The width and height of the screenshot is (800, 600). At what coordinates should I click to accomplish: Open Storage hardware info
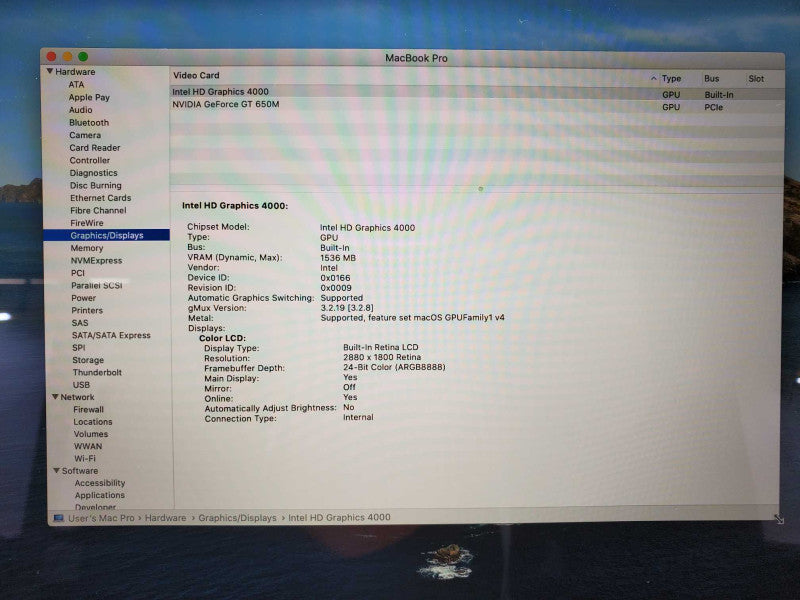[88, 360]
